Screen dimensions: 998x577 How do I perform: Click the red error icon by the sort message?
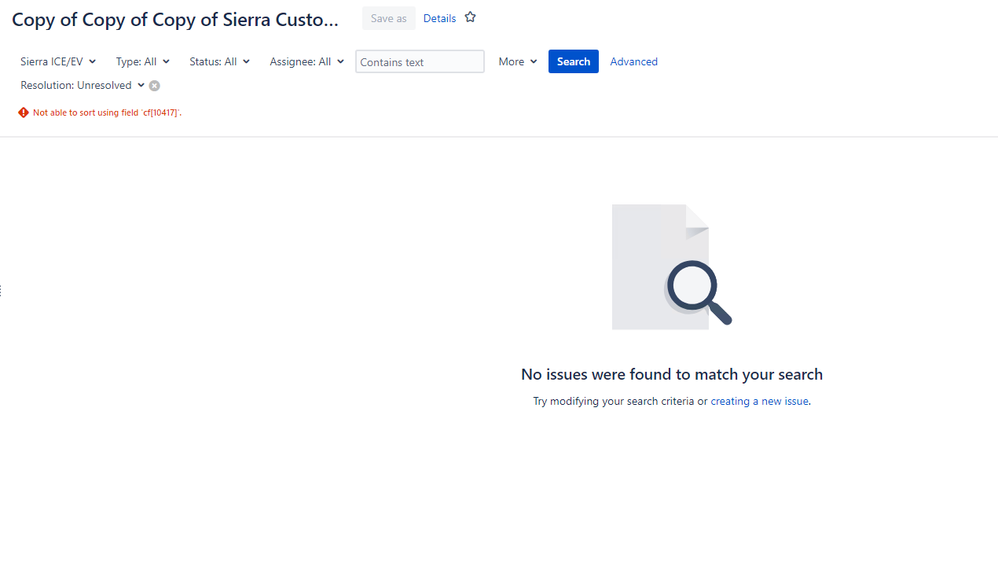[23, 112]
